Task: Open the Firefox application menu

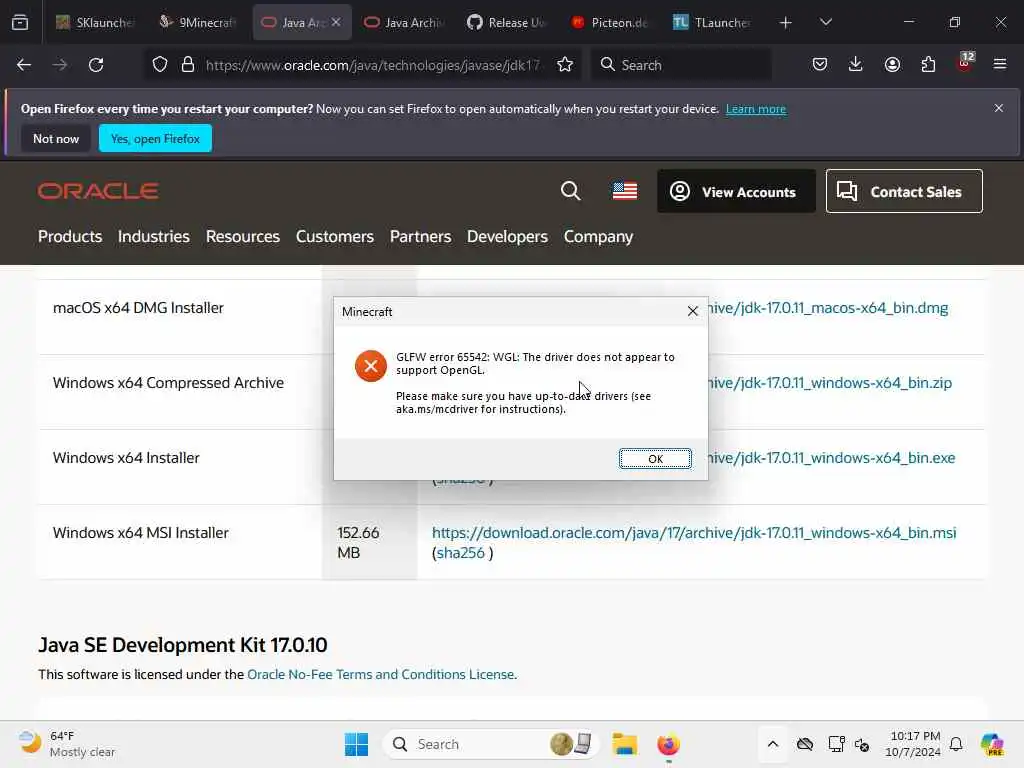Action: point(1000,65)
